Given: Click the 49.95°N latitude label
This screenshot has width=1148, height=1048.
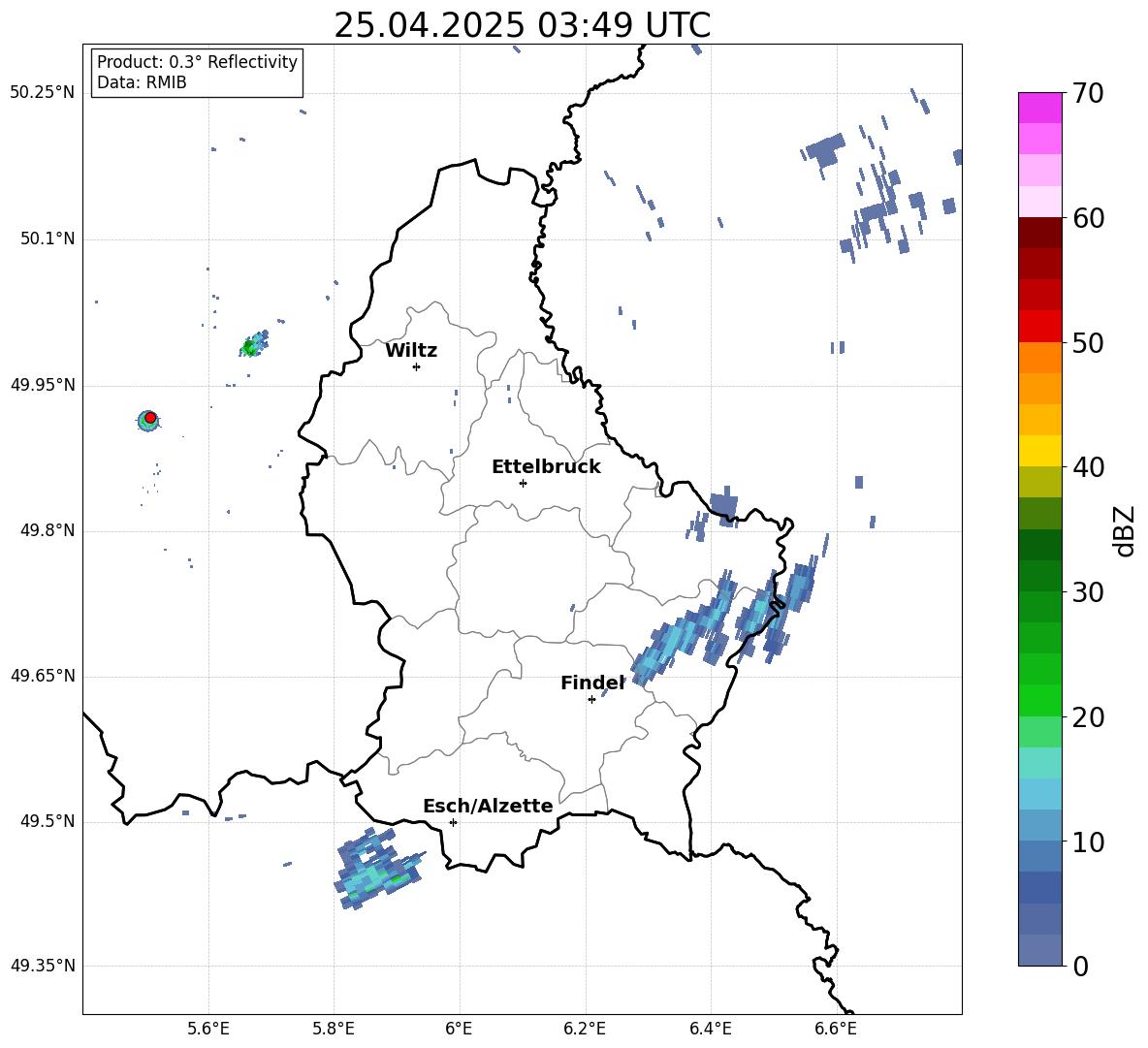Looking at the screenshot, I should [x=43, y=385].
